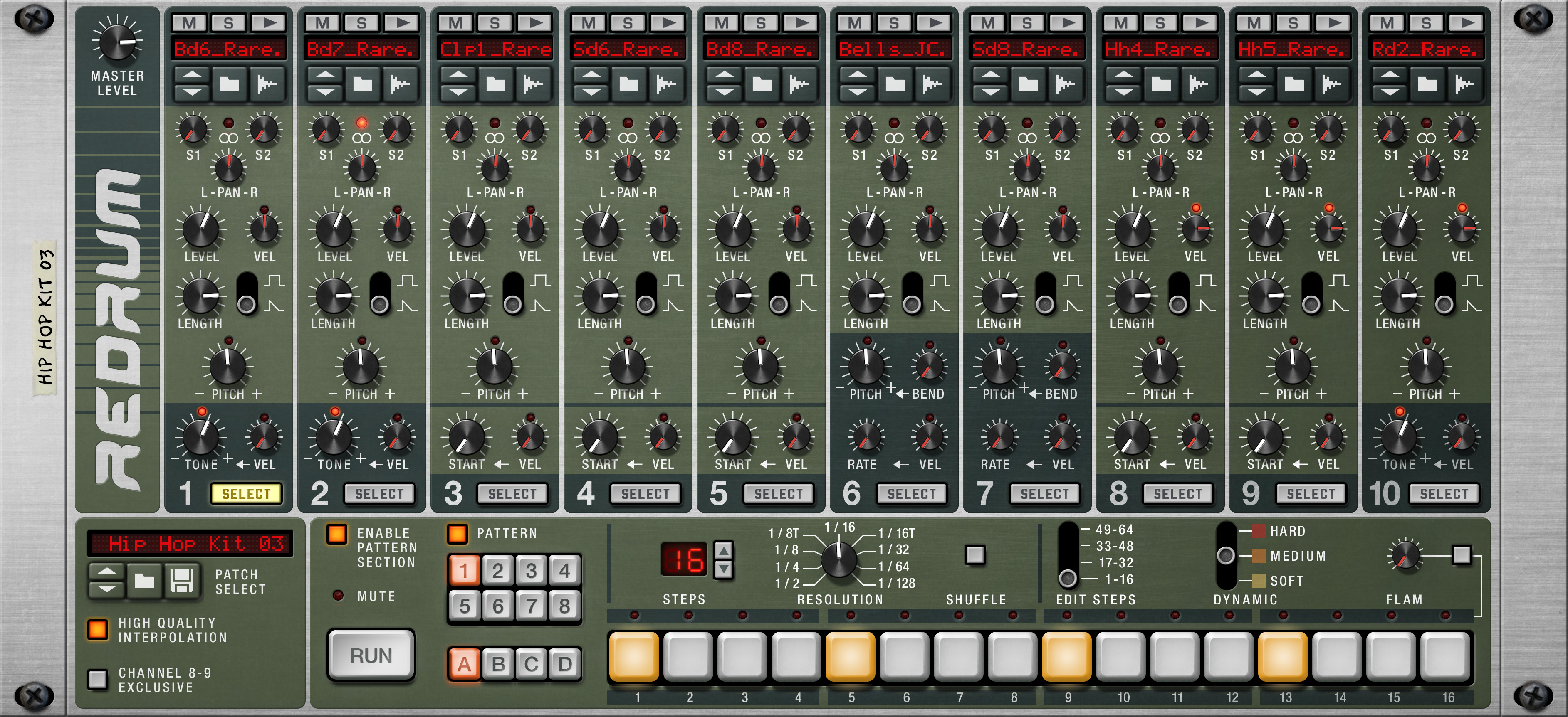This screenshot has width=1568, height=717.
Task: Toggle High Quality Interpolation
Action: (97, 629)
